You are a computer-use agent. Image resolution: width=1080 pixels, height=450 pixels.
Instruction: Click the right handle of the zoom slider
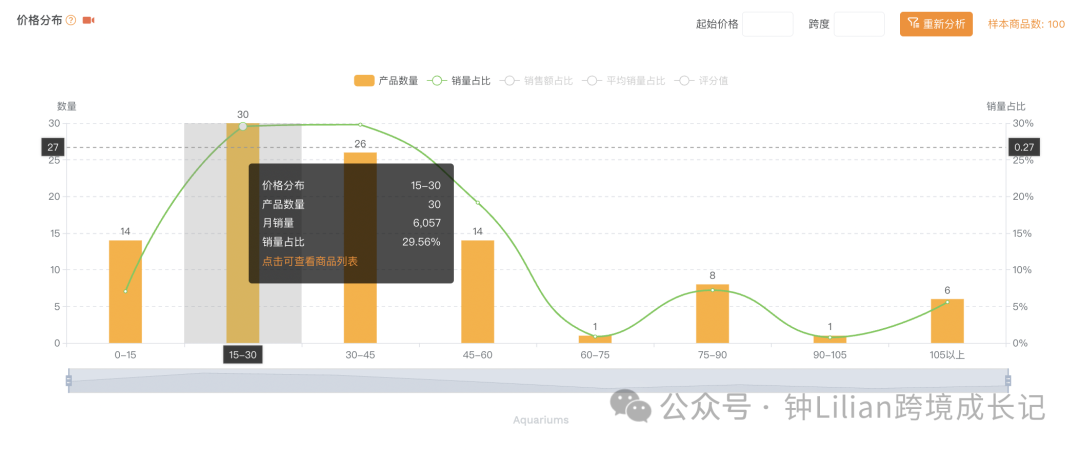[1008, 380]
